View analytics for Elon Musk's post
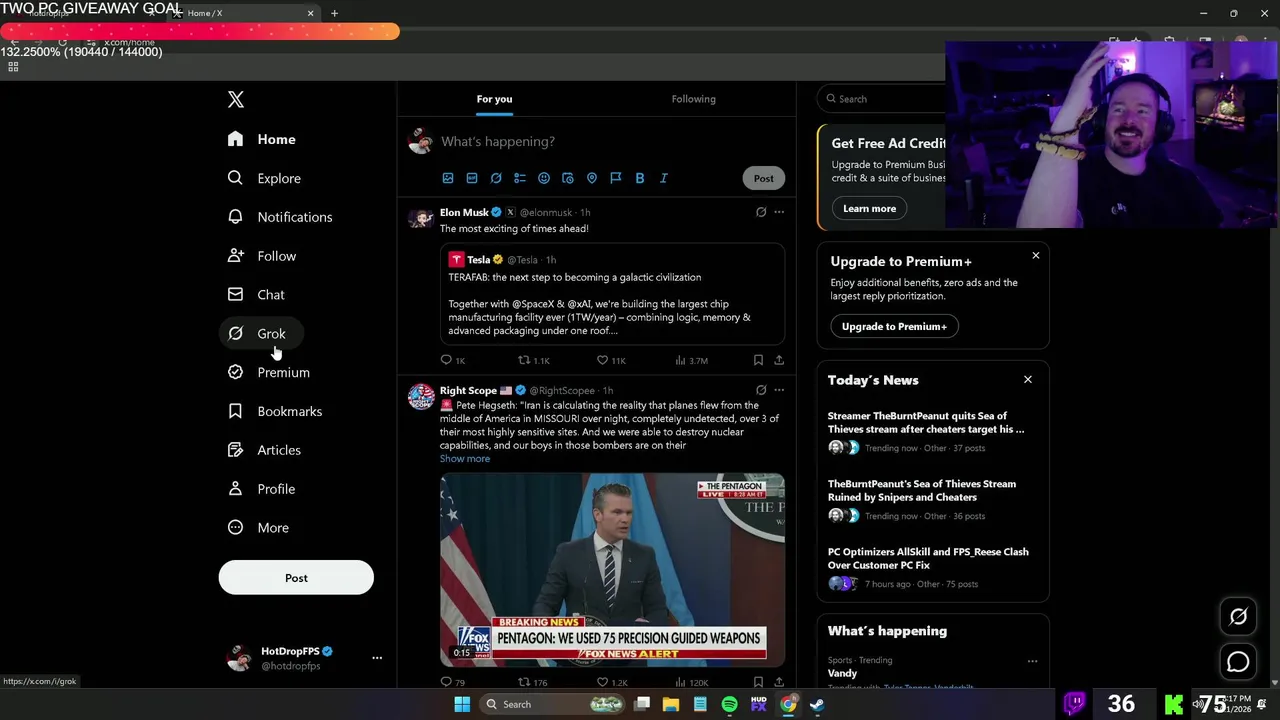Image resolution: width=1280 pixels, height=720 pixels. [691, 360]
